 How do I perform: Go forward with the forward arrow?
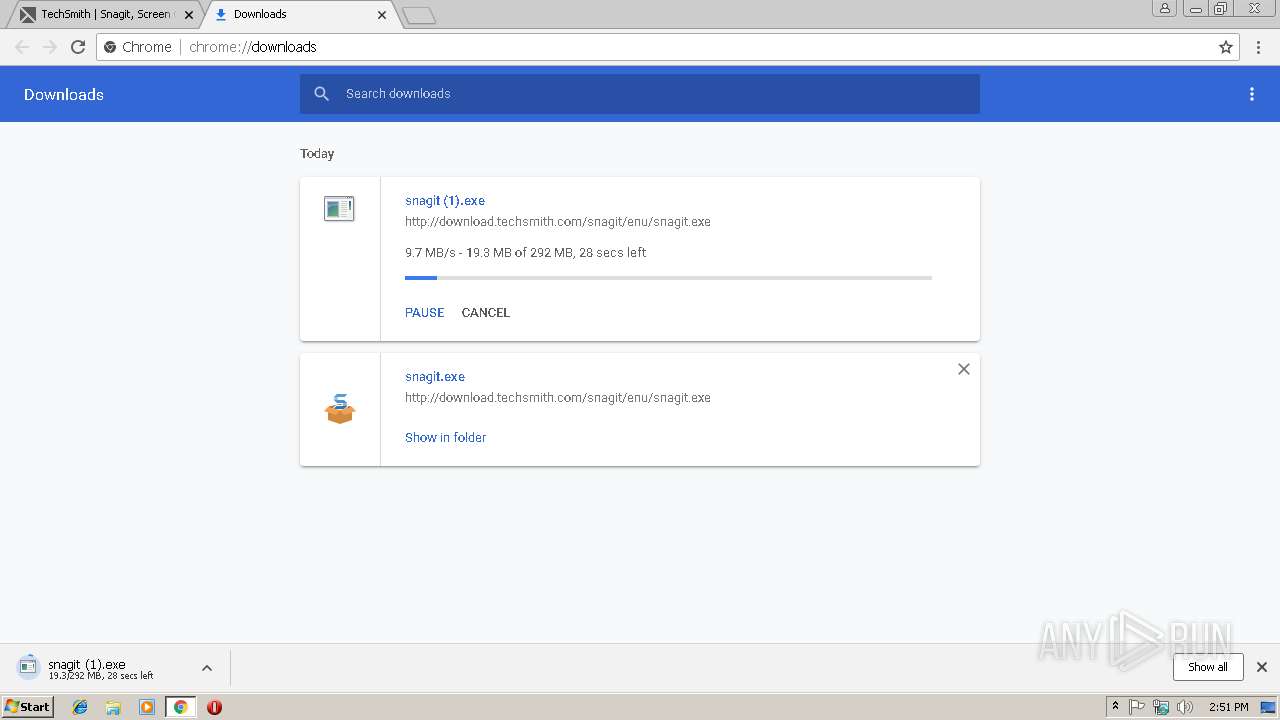coord(50,47)
